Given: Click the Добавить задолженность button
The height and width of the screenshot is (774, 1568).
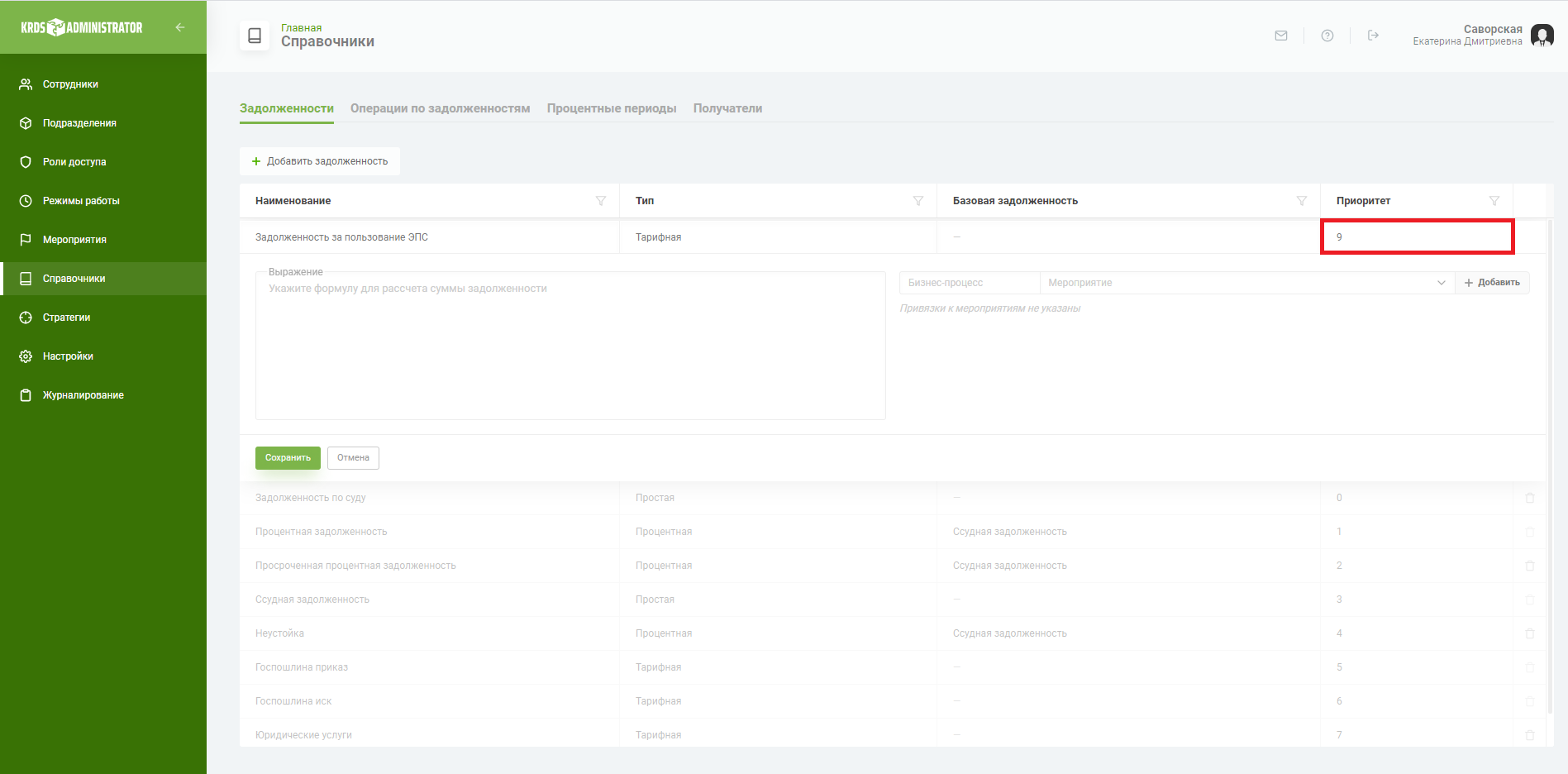Looking at the screenshot, I should tap(320, 161).
